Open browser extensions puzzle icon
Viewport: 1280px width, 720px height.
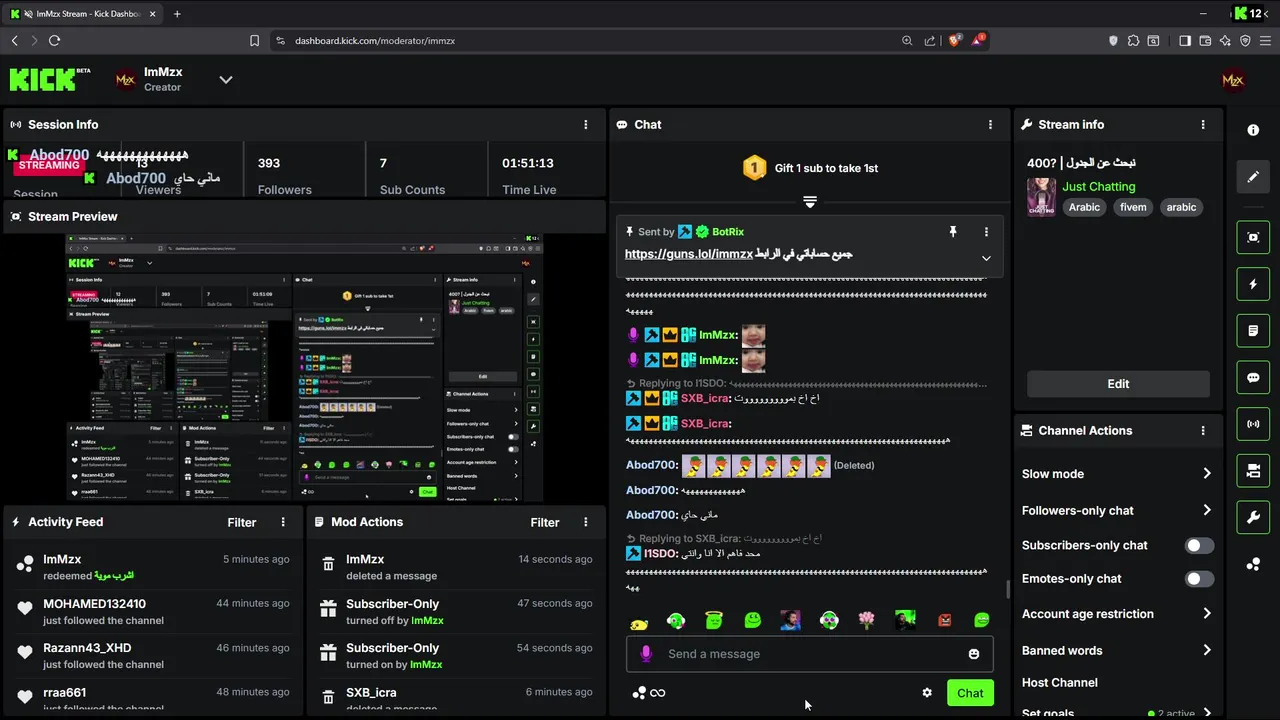[1133, 41]
